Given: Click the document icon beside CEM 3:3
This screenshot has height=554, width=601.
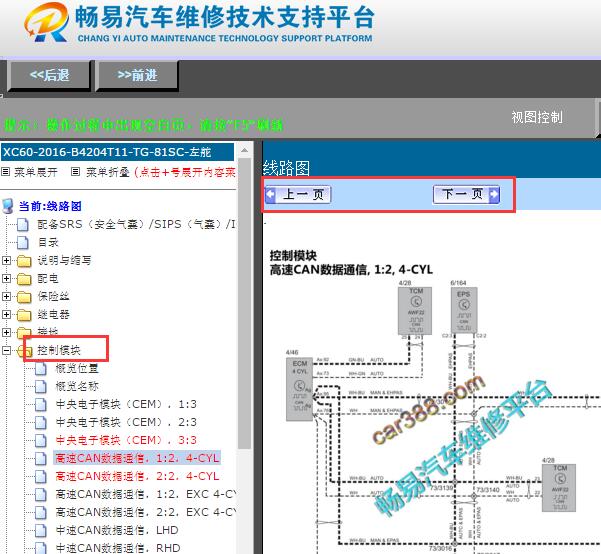Looking at the screenshot, I should 41,441.
